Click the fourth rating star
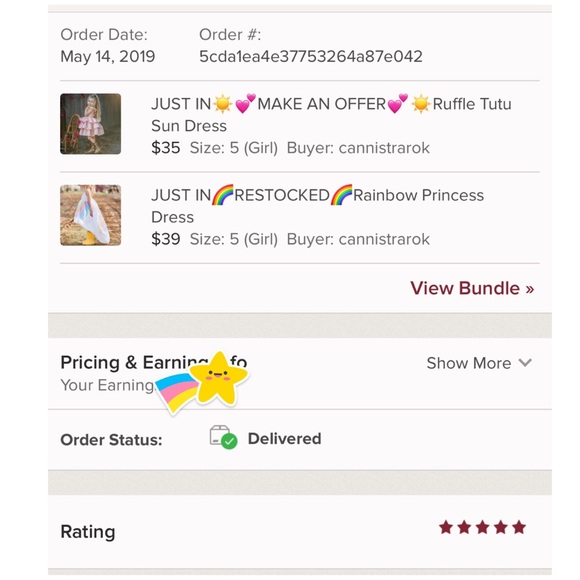580x580 pixels. click(x=501, y=527)
